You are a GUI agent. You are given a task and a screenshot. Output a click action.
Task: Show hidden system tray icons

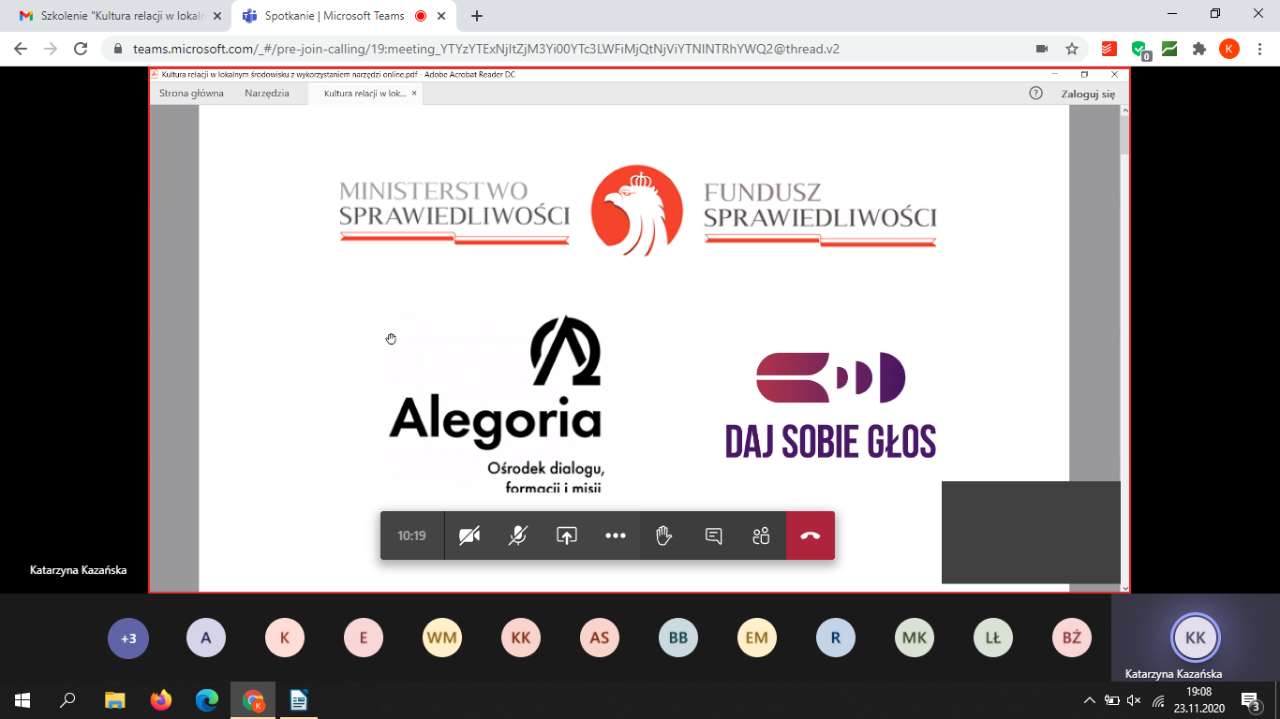1089,700
